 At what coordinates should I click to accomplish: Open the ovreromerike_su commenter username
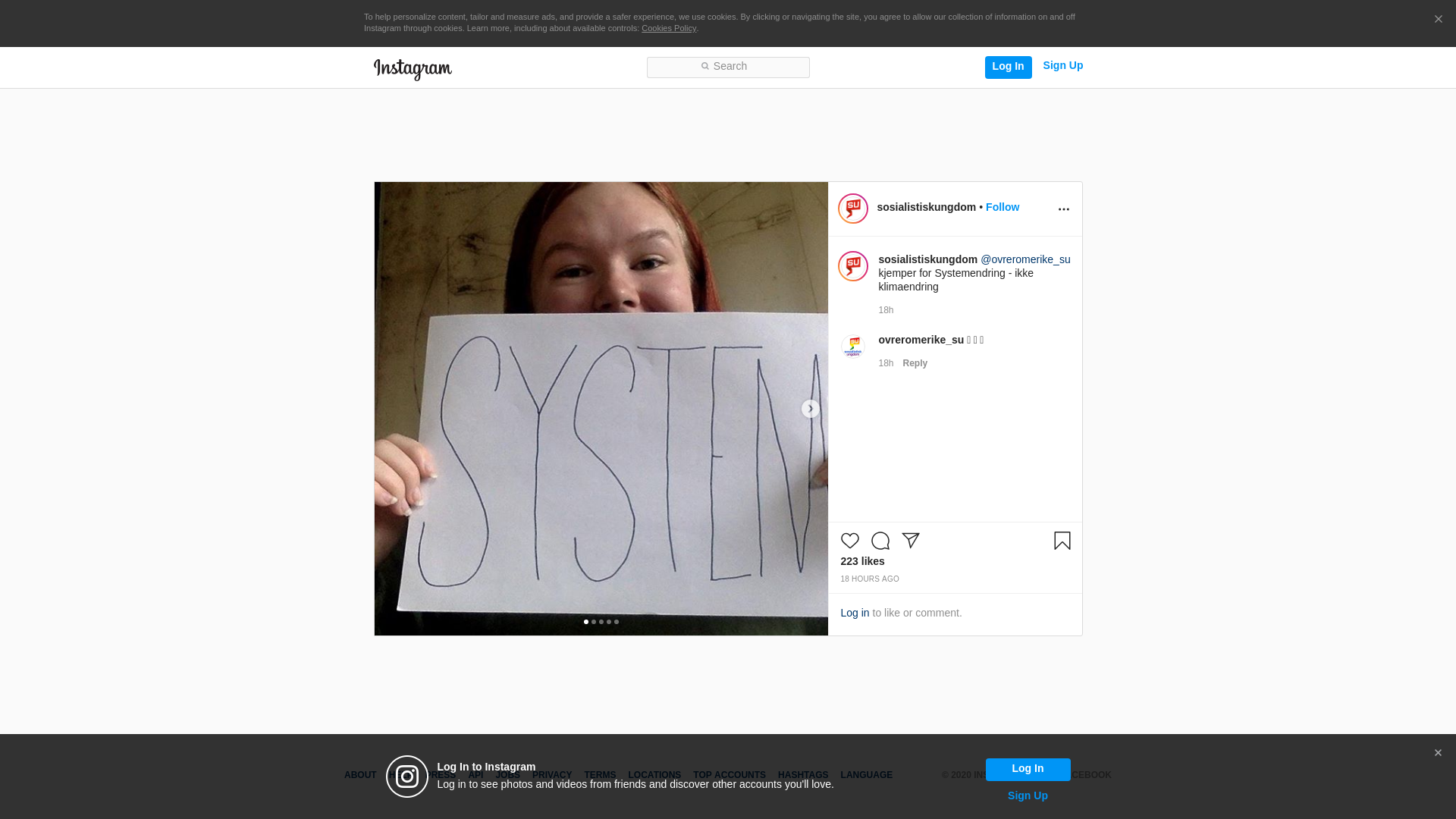(x=921, y=340)
